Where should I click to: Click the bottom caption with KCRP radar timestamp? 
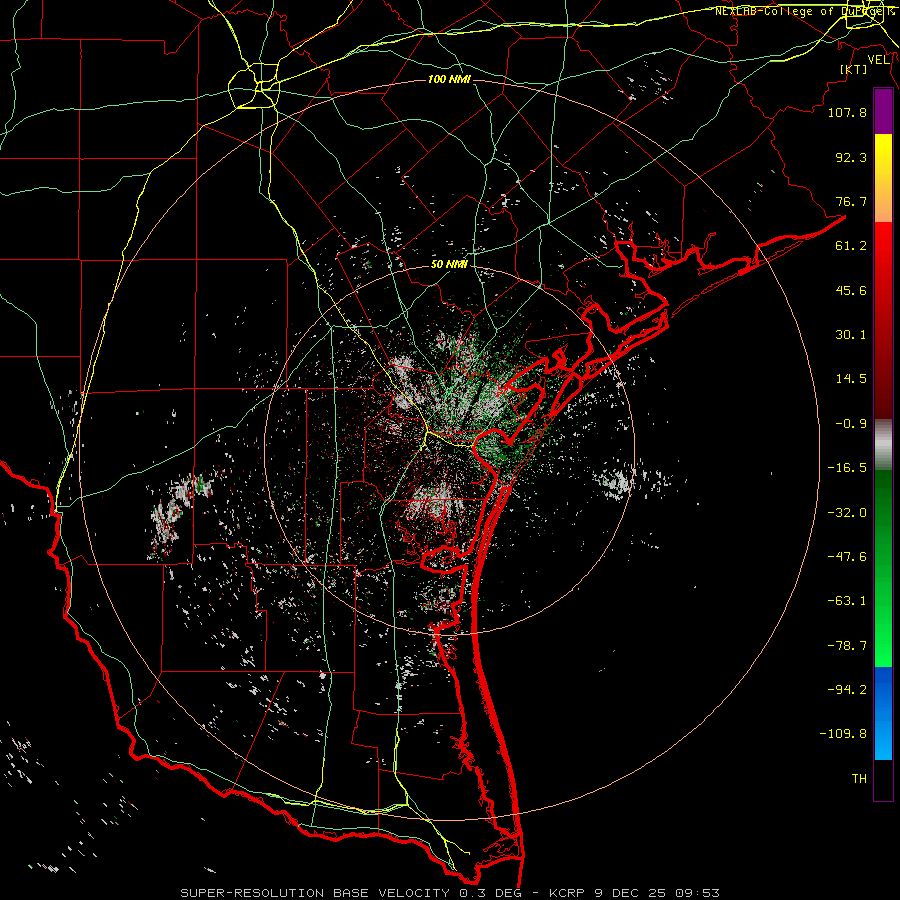click(450, 893)
